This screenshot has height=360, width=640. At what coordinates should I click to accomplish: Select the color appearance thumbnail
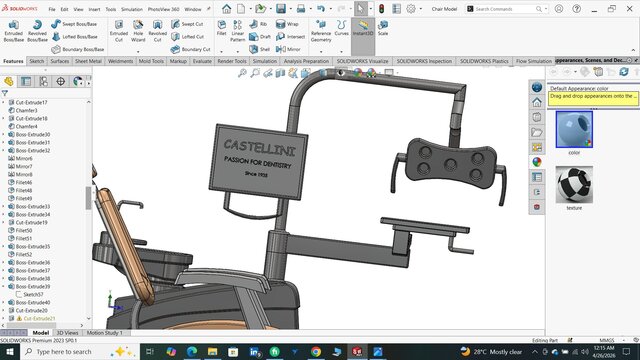click(574, 129)
